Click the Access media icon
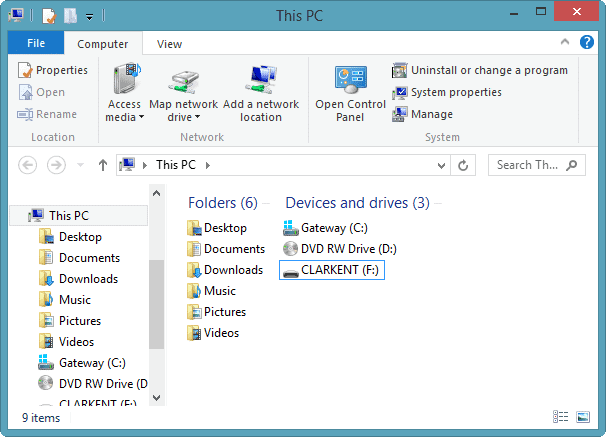Screen dimensions: 606x437 pyautogui.click(x=126, y=79)
